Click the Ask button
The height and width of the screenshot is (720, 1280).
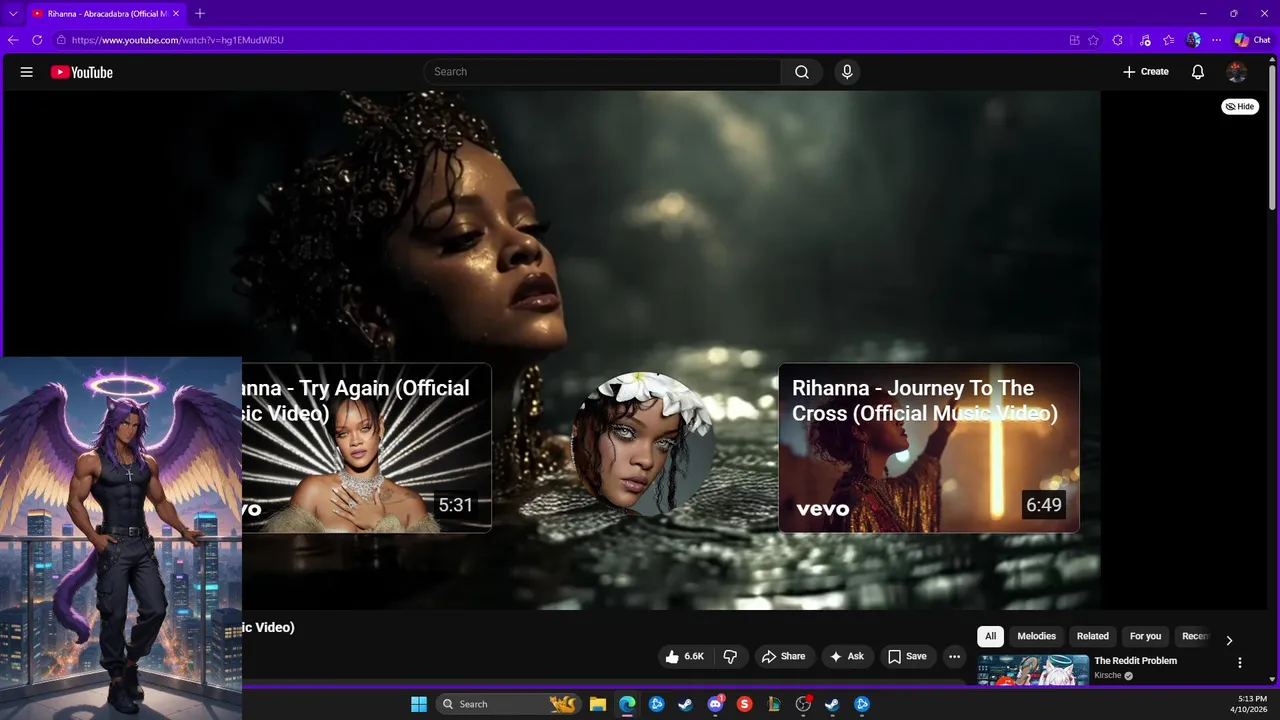[846, 657]
